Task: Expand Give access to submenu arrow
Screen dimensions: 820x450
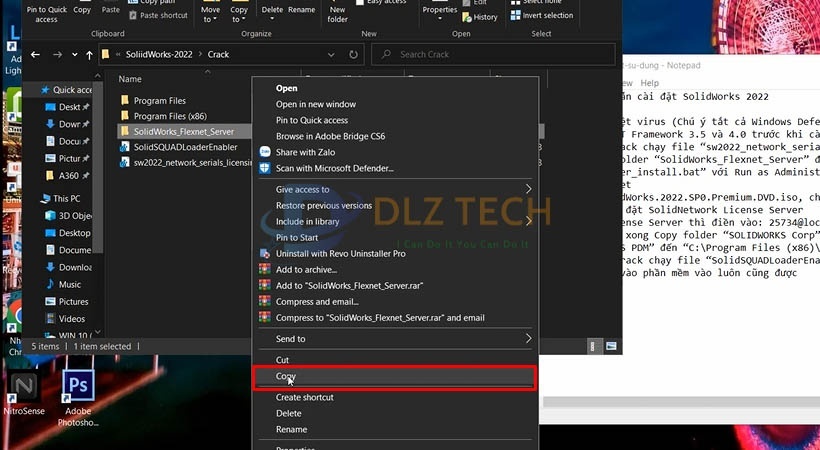Action: click(x=528, y=189)
